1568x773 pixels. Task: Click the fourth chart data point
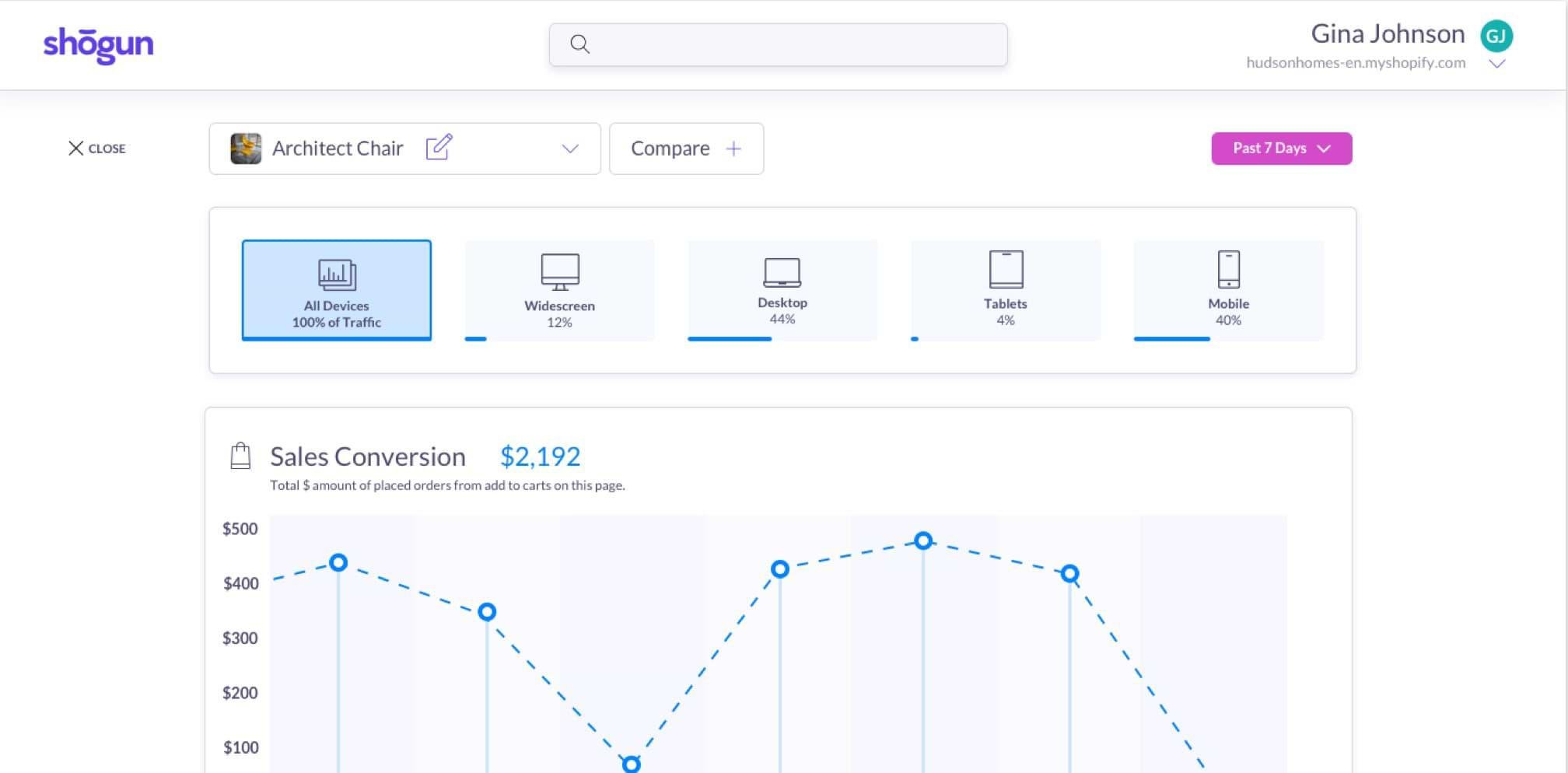click(x=780, y=569)
